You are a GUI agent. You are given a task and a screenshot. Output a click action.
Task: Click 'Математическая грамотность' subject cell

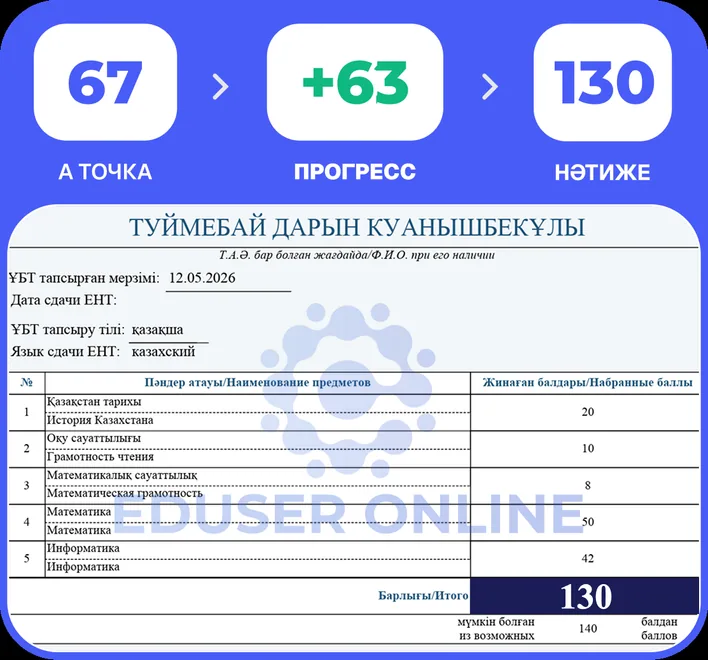[x=257, y=494]
